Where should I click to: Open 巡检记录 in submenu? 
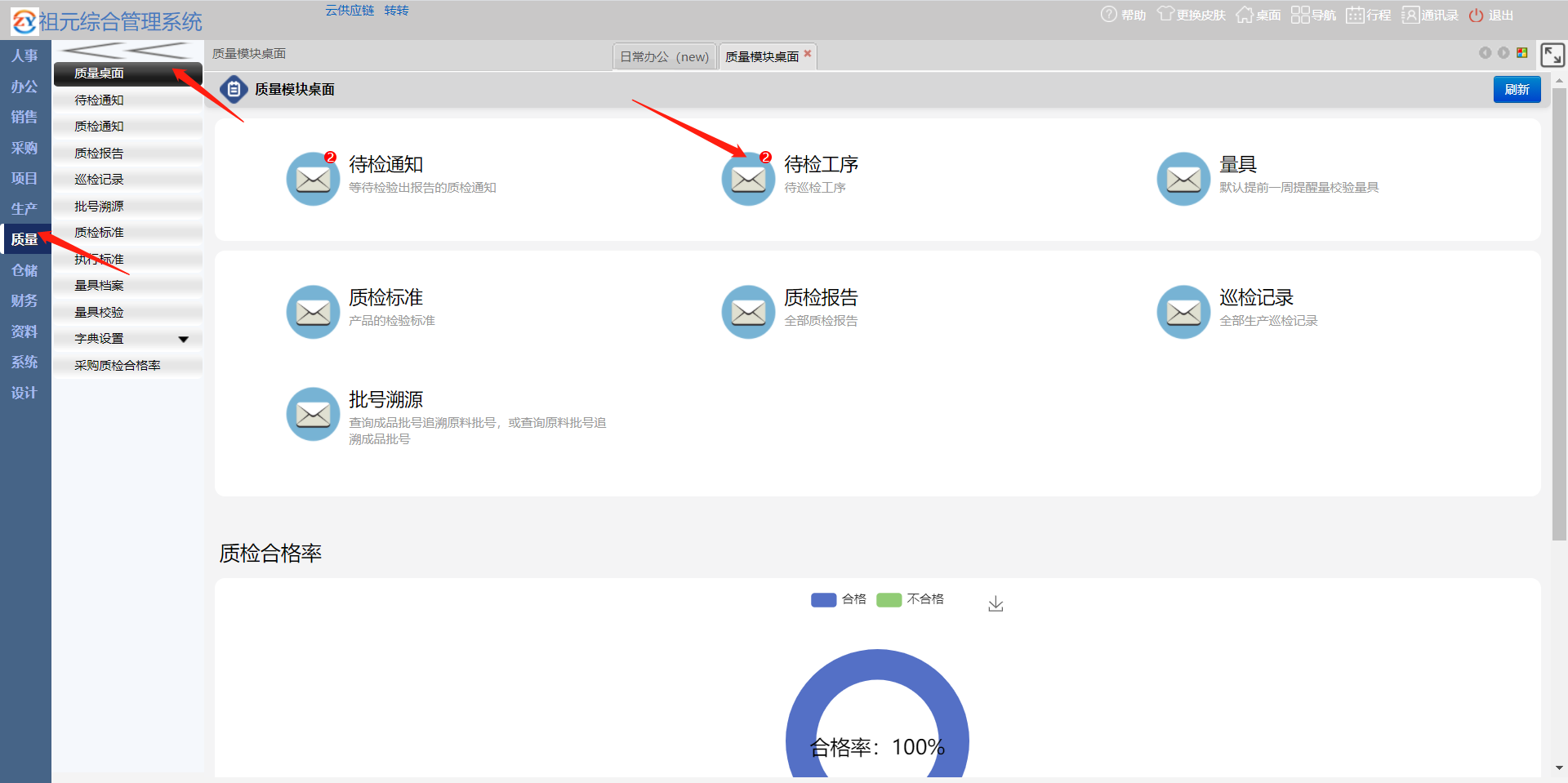point(128,180)
